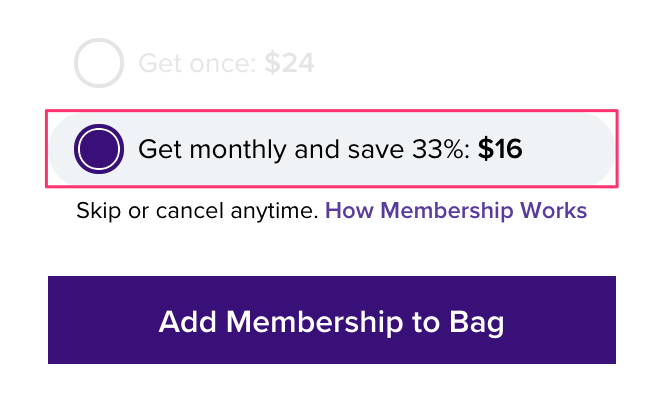The height and width of the screenshot is (410, 670).
Task: Click the empty gray radio circle
Action: (98, 64)
